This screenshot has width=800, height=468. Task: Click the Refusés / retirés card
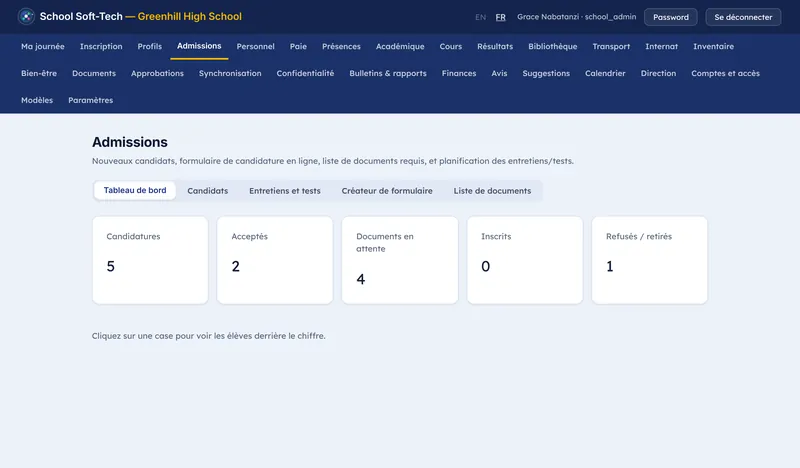point(649,260)
